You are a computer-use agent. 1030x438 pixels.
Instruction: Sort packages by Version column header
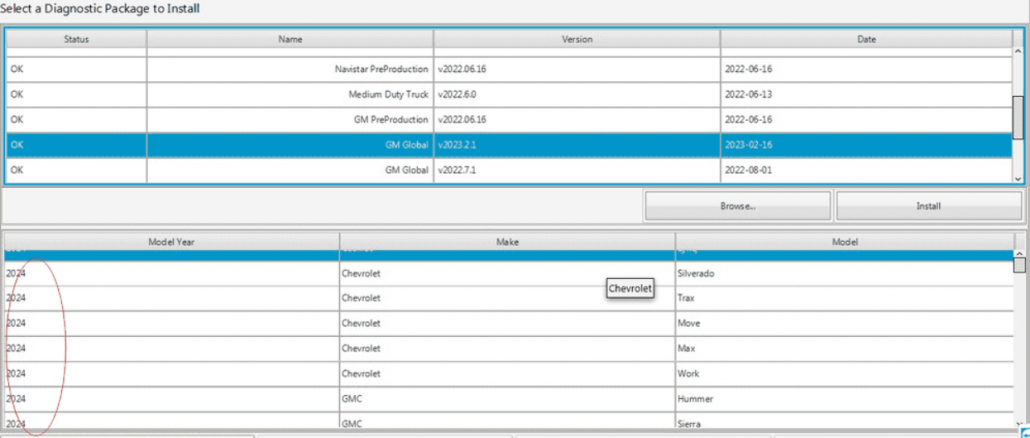click(x=577, y=39)
